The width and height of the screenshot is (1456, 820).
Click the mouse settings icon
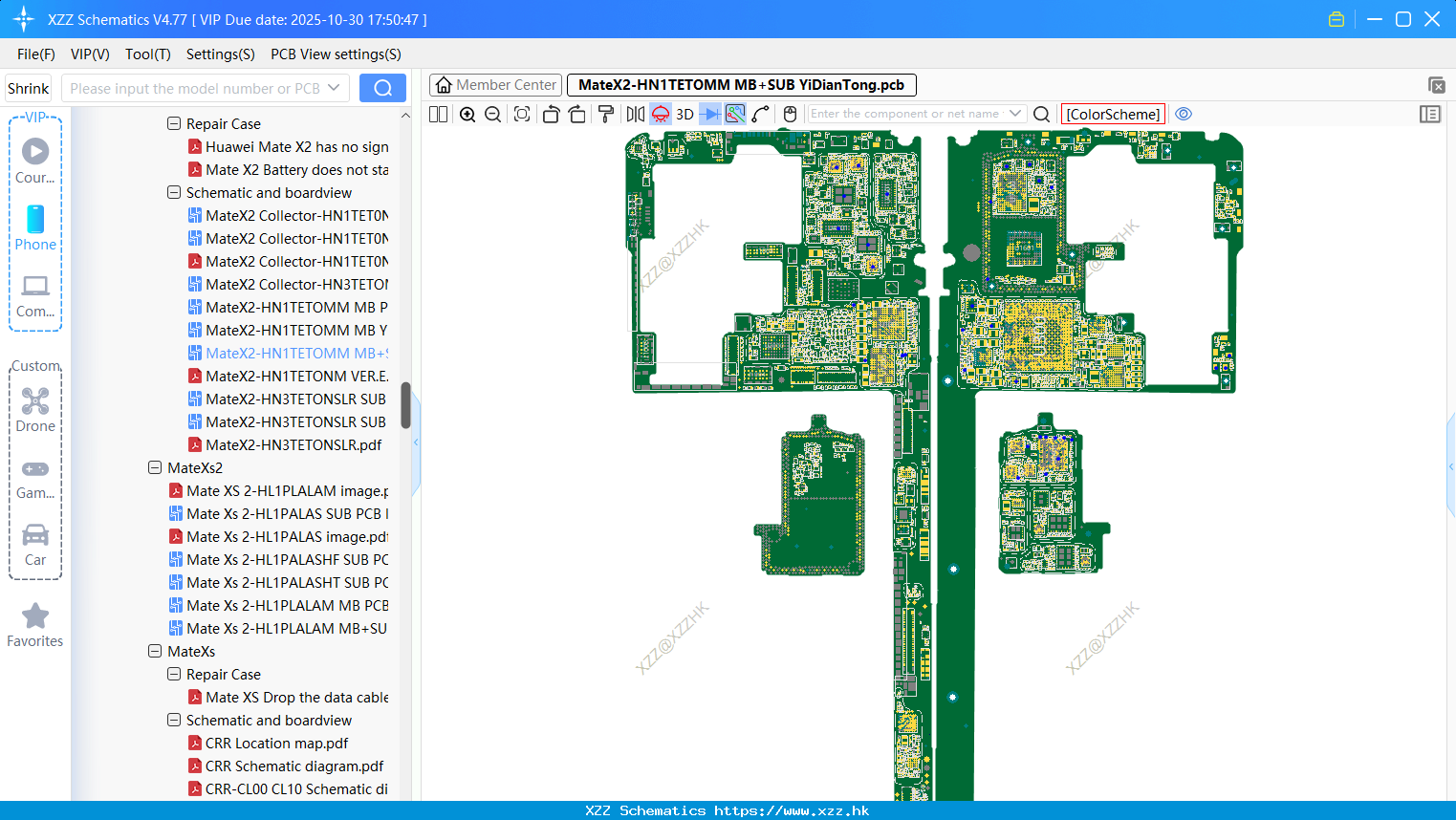pos(790,114)
